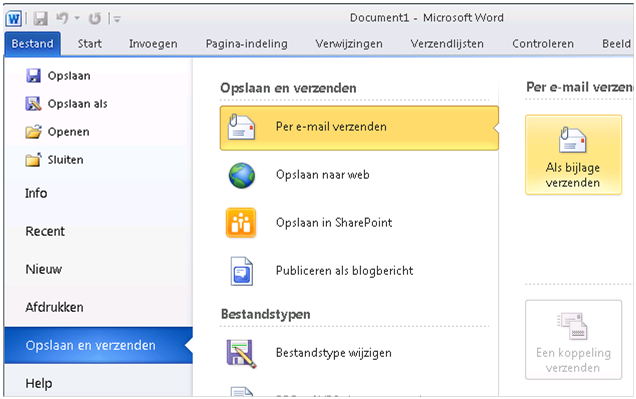Open the Undo history dropdown arrow
This screenshot has height=399, width=636.
77,18
